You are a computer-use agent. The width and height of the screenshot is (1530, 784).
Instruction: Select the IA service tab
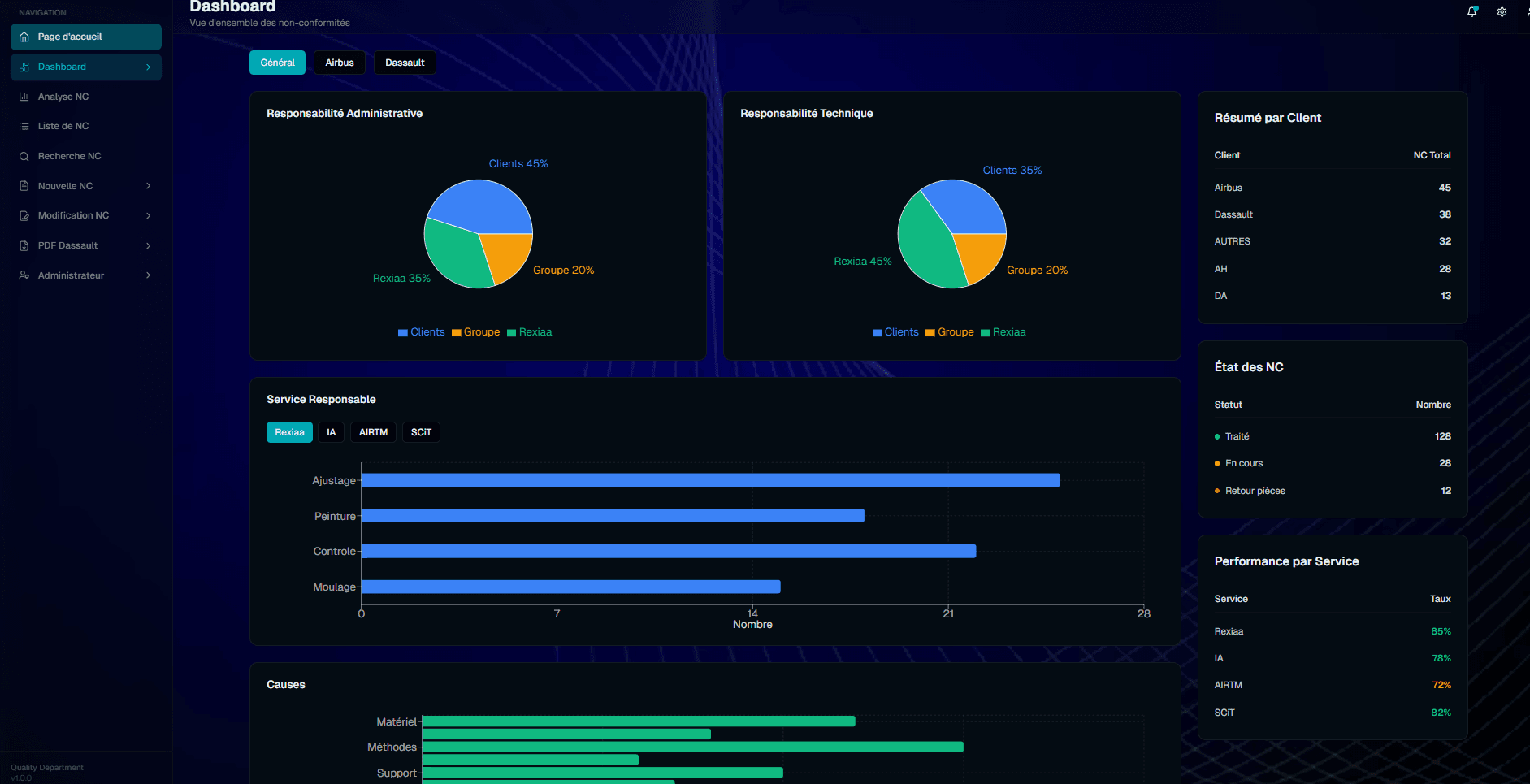pyautogui.click(x=331, y=432)
